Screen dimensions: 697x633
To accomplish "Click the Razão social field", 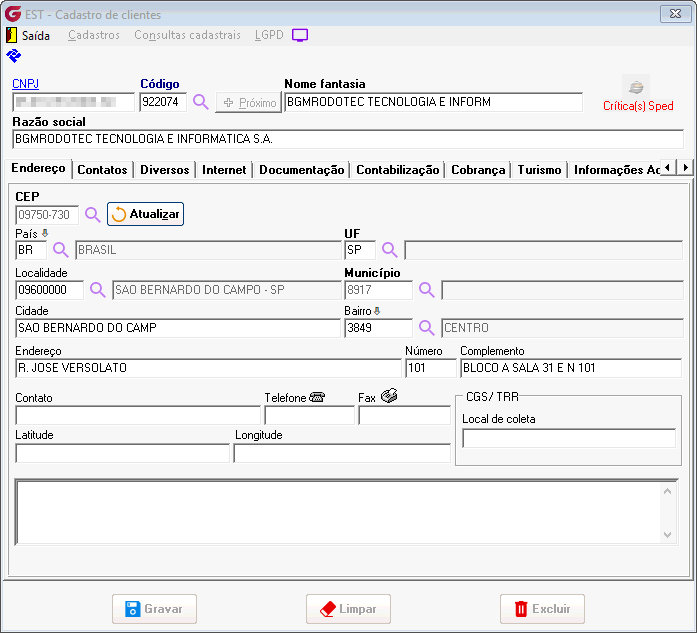I will tap(348, 139).
